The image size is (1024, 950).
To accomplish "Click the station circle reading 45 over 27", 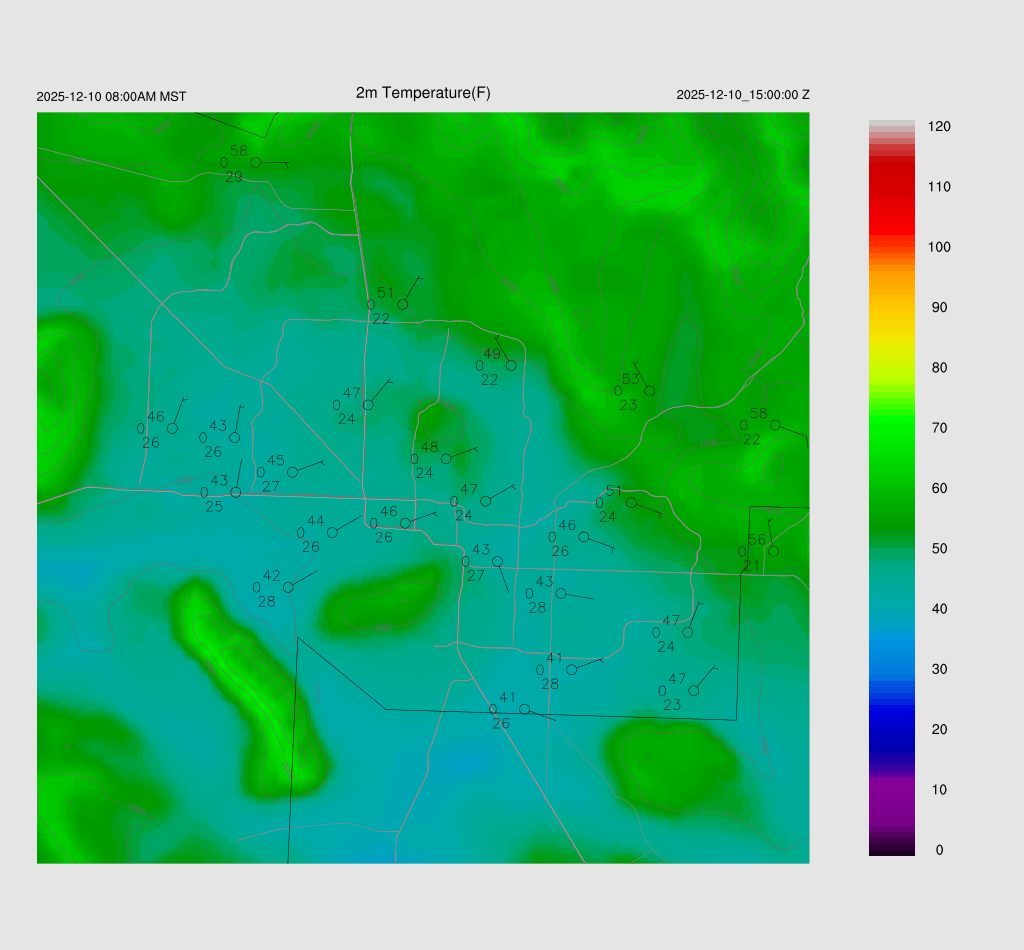I will [x=292, y=472].
